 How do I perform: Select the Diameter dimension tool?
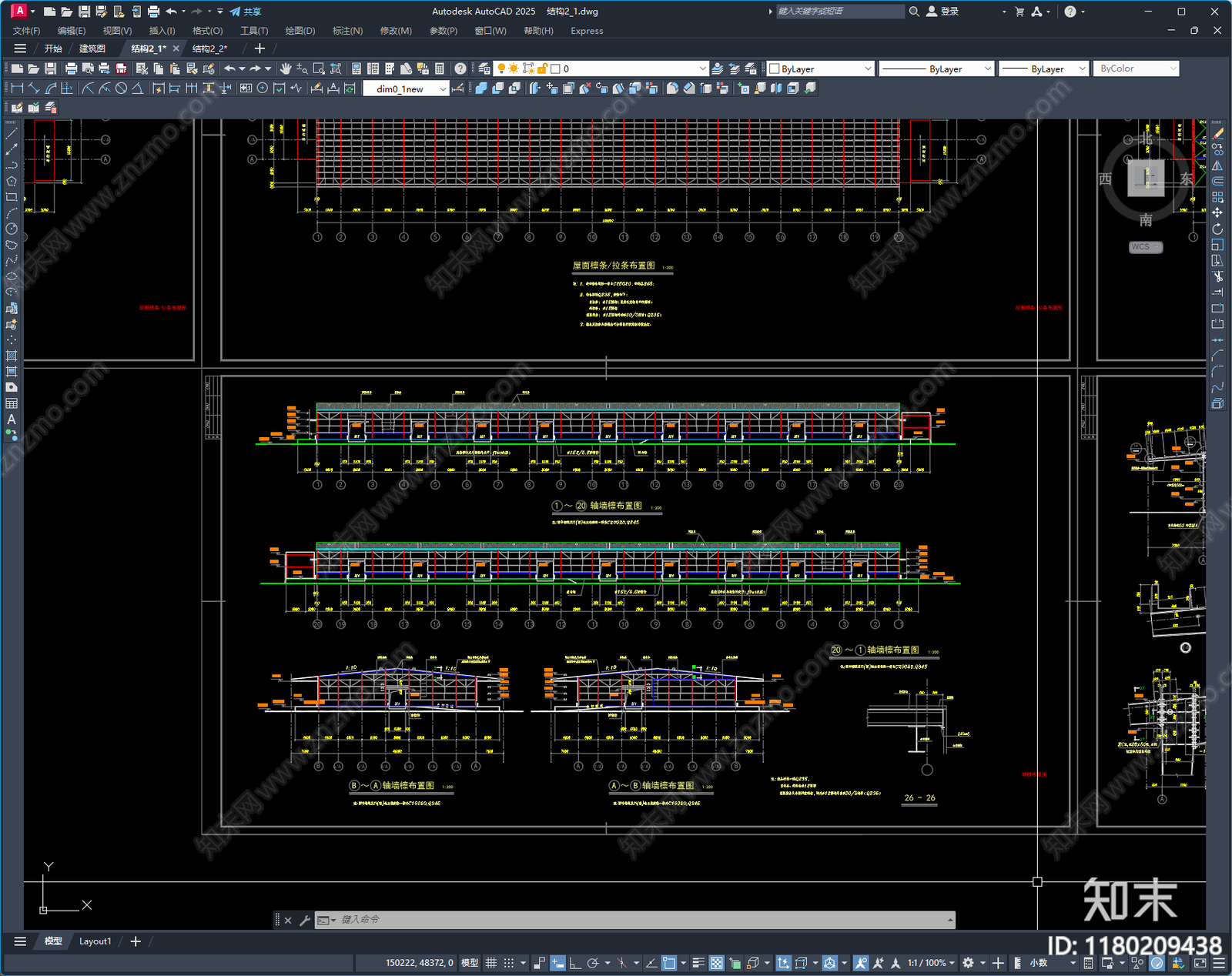(121, 89)
